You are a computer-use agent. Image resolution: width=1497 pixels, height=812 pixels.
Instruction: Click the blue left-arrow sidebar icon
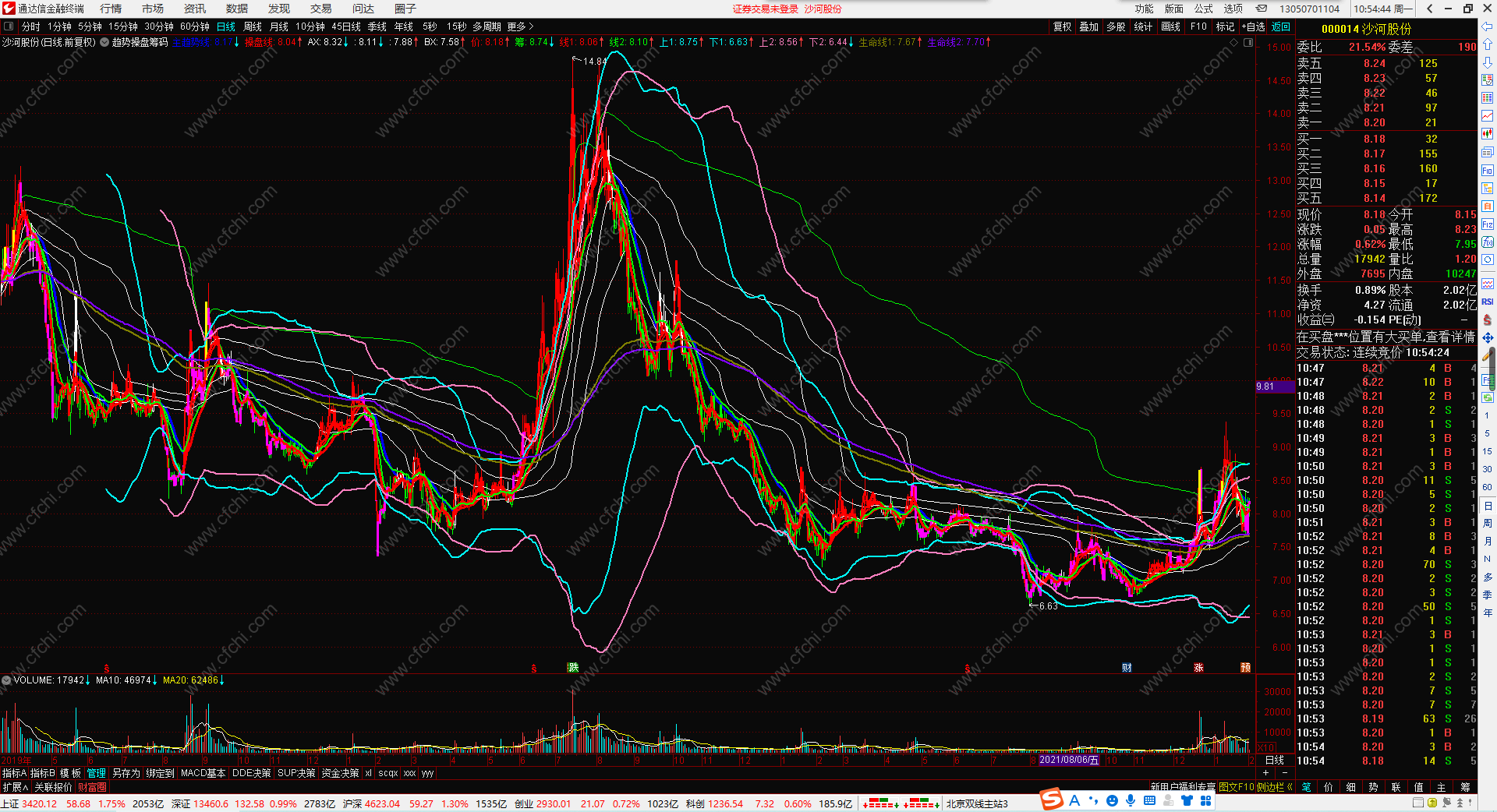click(x=1488, y=27)
